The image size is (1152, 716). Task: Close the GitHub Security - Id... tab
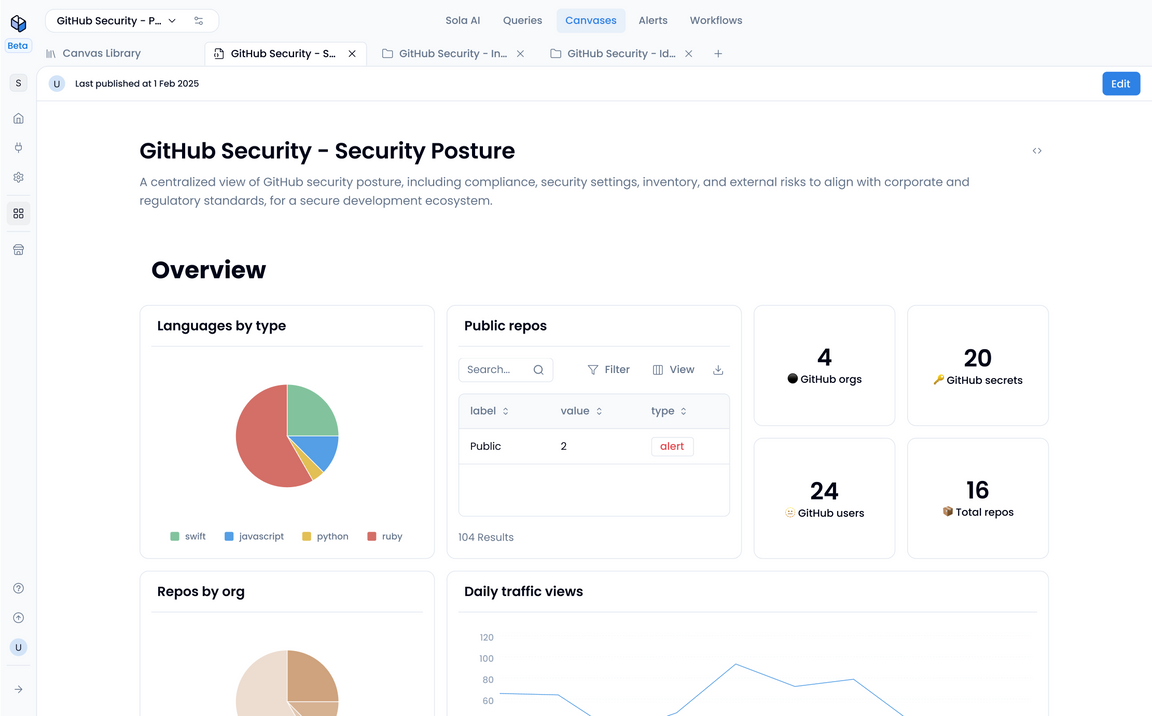(688, 54)
